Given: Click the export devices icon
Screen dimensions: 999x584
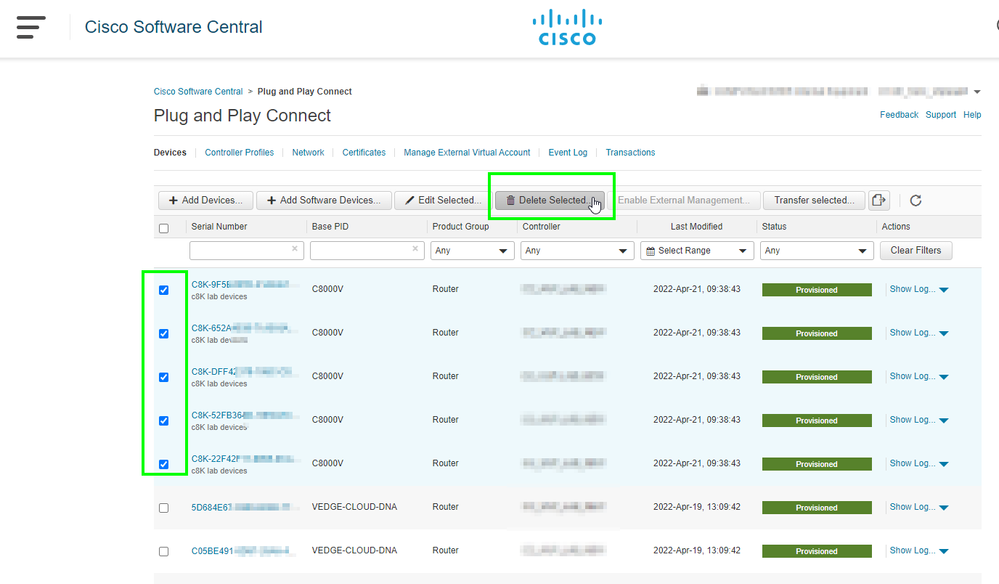Looking at the screenshot, I should coord(879,200).
